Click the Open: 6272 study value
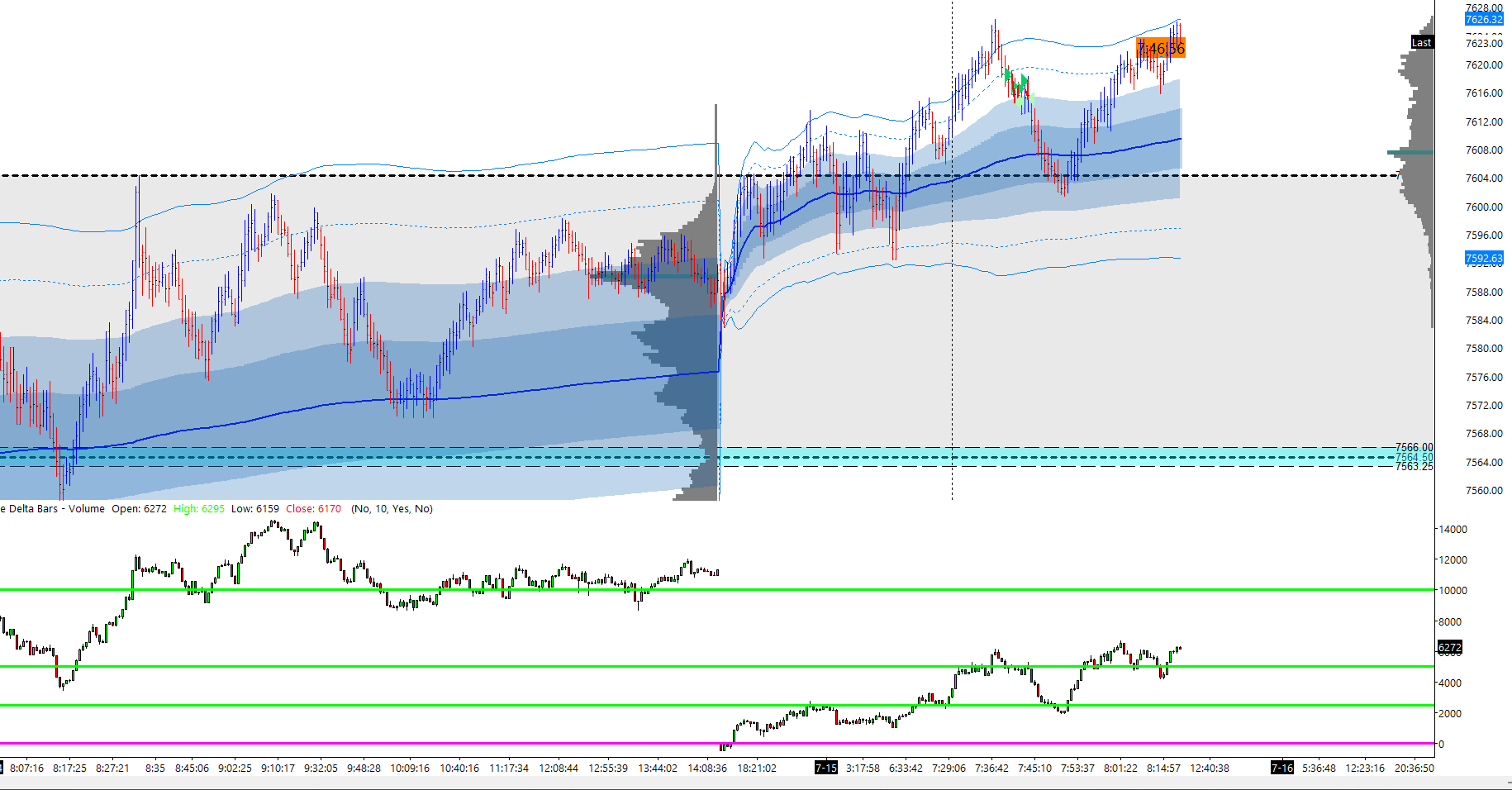This screenshot has height=790, width=1512. pyautogui.click(x=139, y=509)
